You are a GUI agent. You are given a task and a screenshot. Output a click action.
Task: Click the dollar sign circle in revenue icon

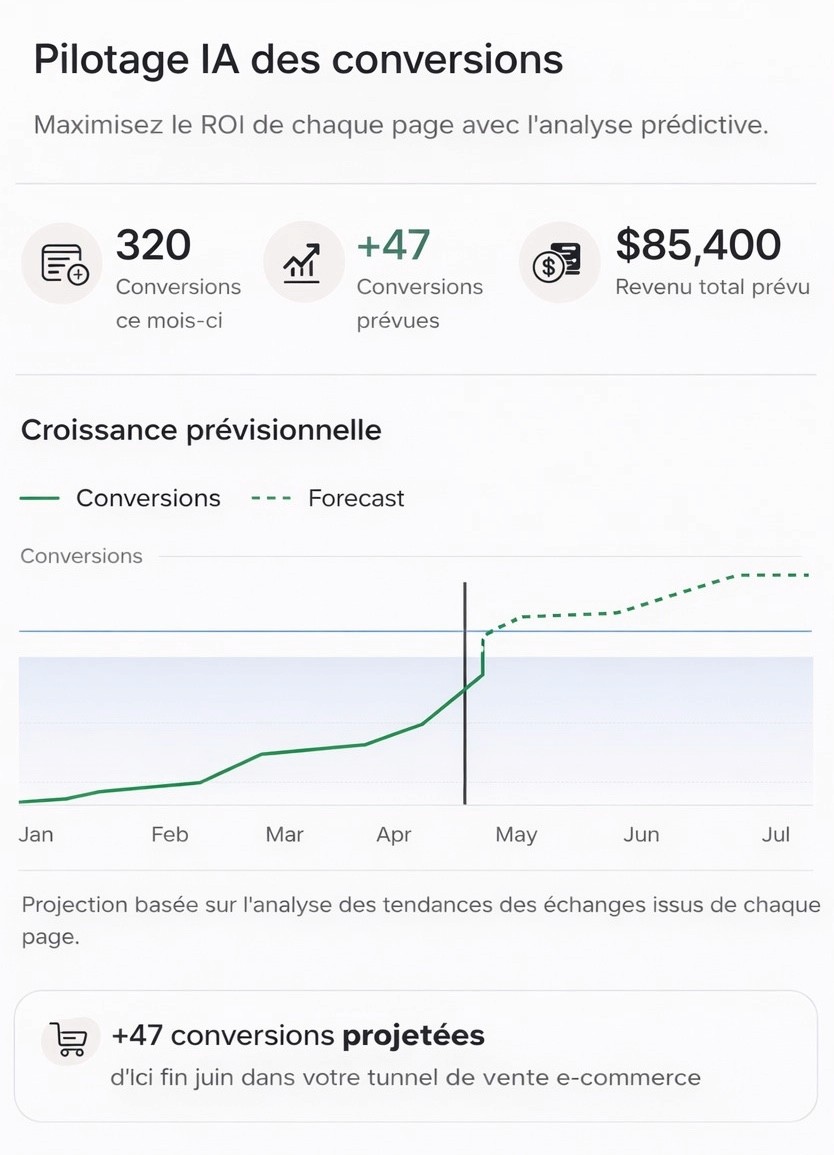(x=549, y=266)
